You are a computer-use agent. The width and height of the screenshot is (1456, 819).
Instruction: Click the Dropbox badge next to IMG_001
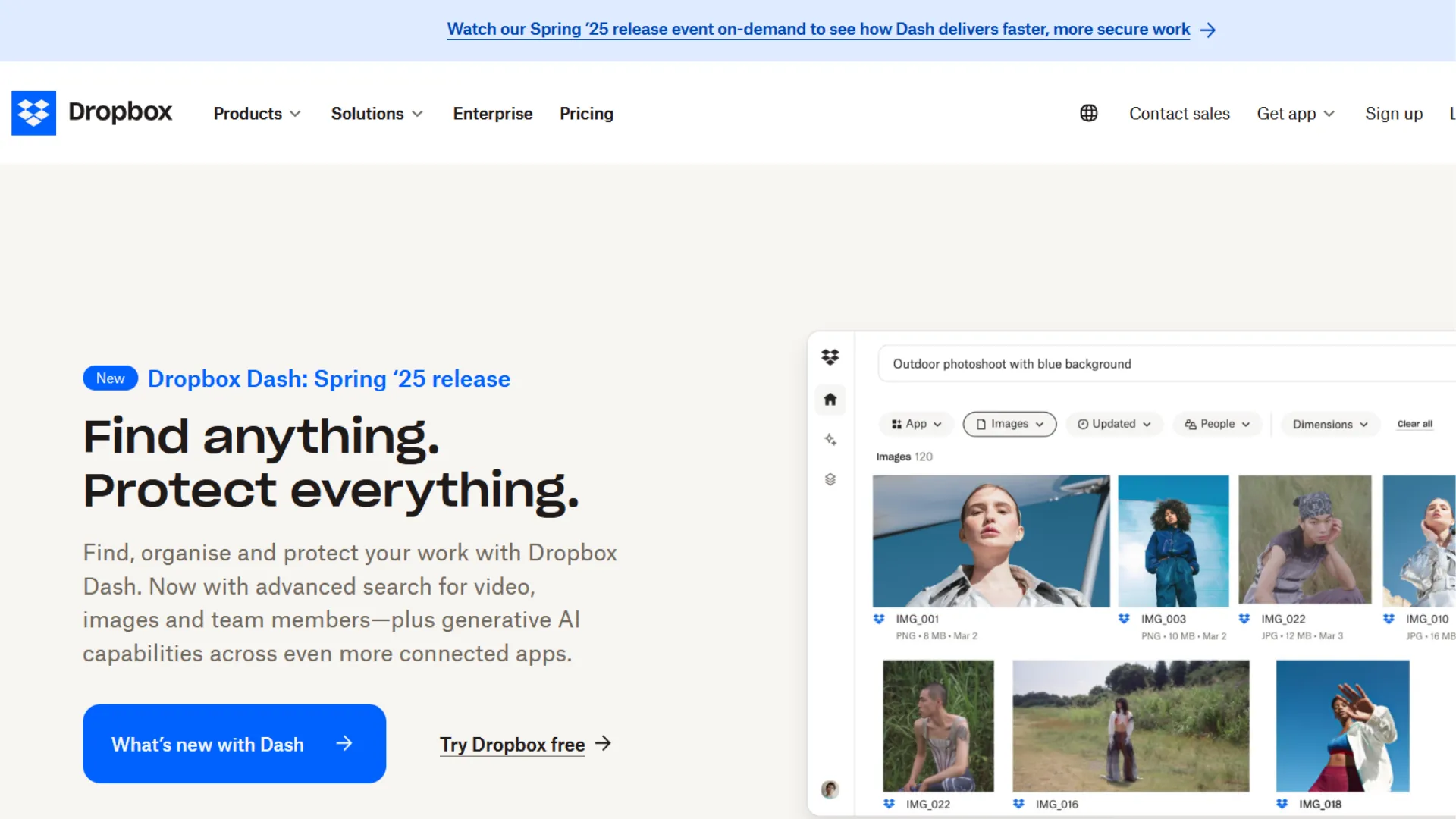click(877, 619)
